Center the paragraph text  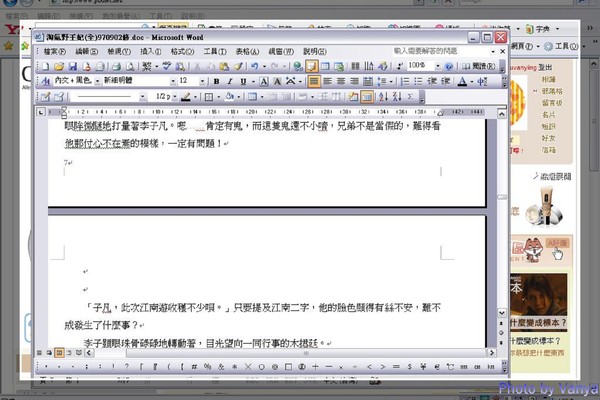tap(341, 81)
